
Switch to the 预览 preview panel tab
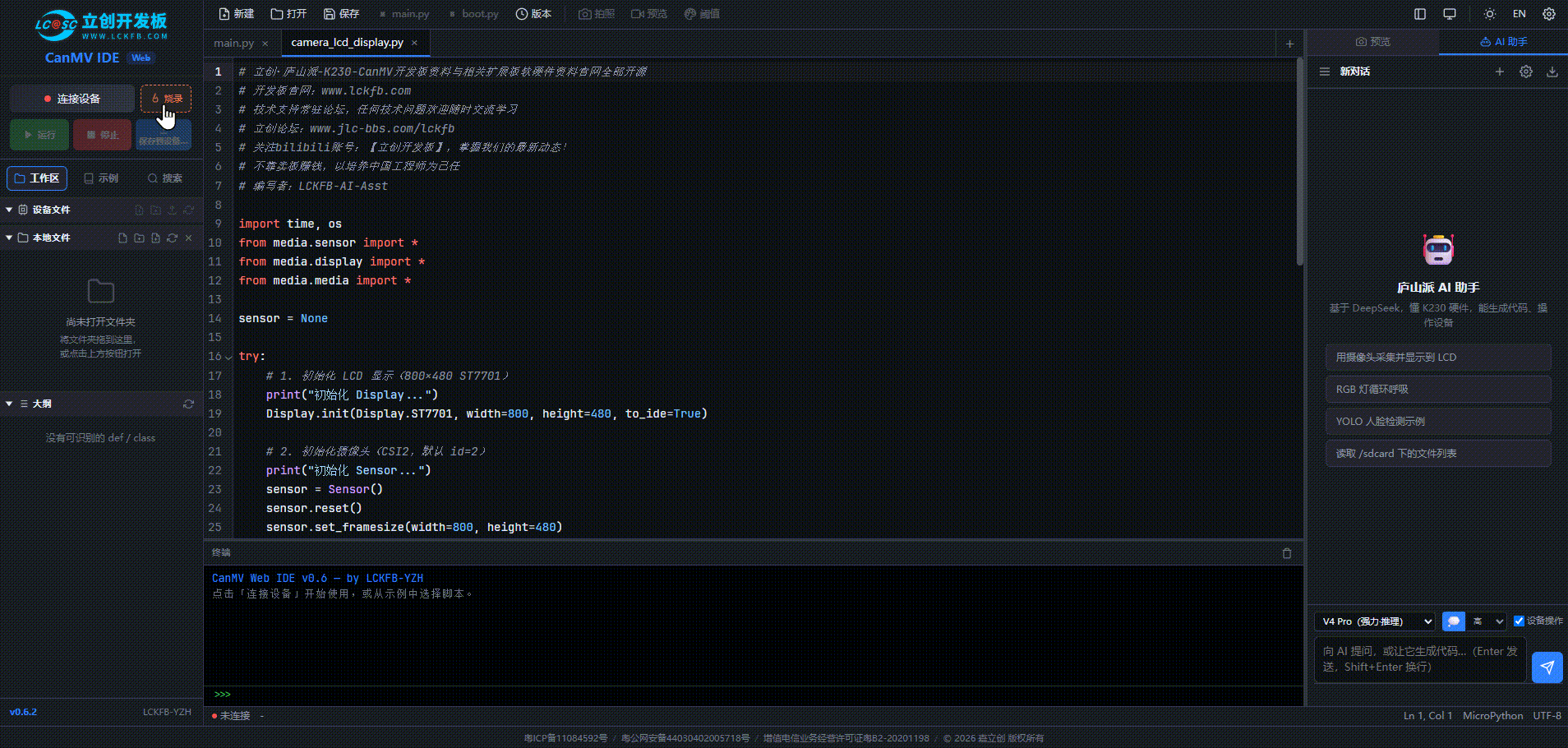(x=1372, y=42)
